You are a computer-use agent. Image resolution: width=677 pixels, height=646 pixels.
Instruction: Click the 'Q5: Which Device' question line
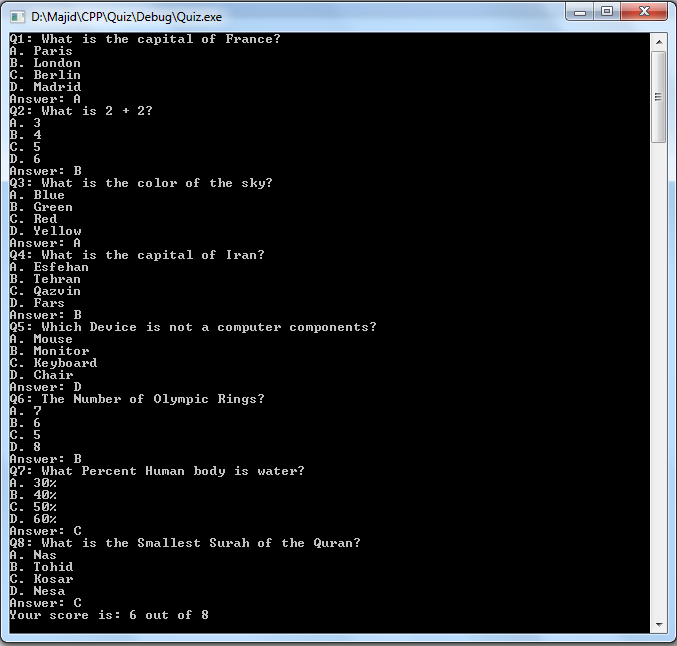[193, 327]
